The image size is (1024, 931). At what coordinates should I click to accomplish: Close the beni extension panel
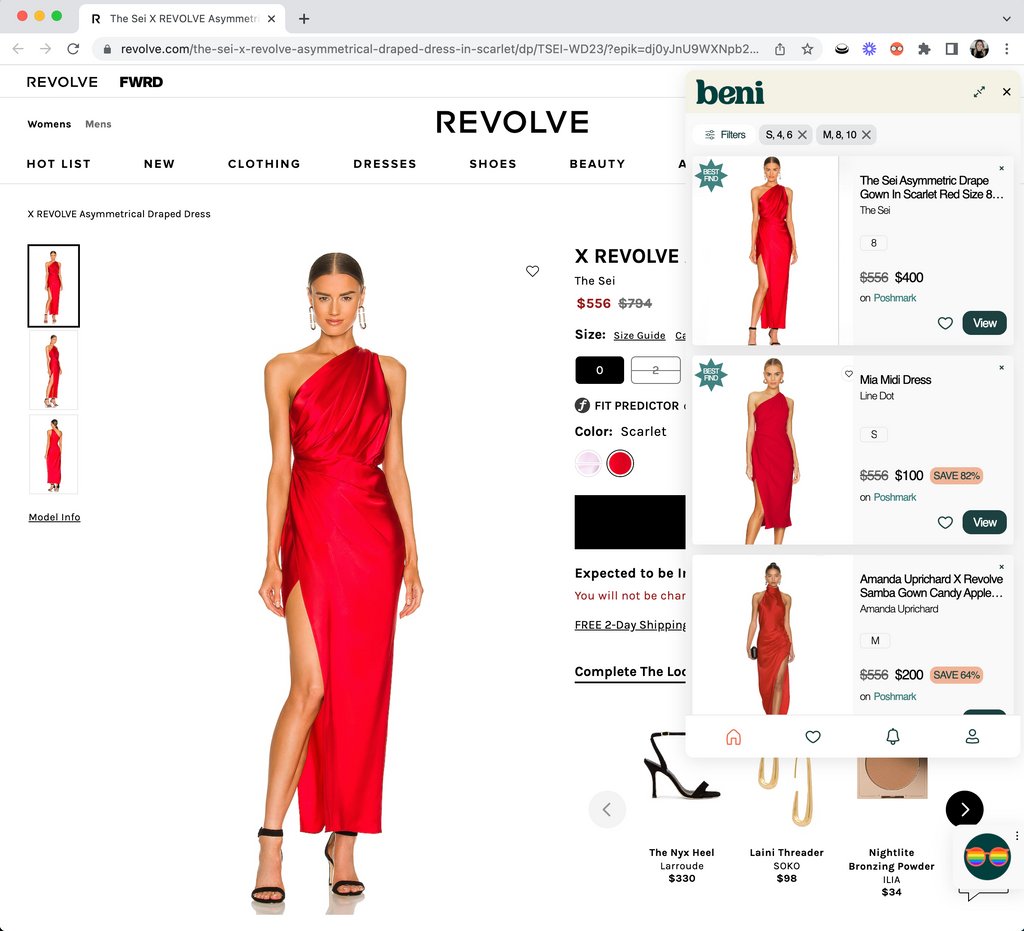point(1006,92)
